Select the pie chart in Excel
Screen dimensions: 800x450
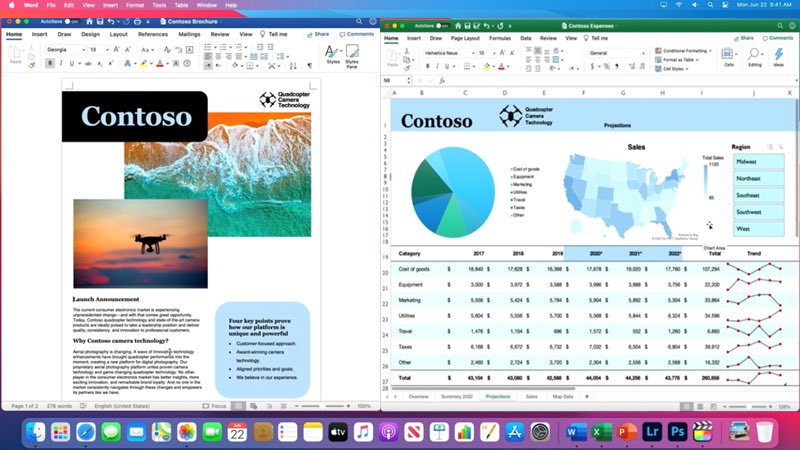click(x=453, y=192)
